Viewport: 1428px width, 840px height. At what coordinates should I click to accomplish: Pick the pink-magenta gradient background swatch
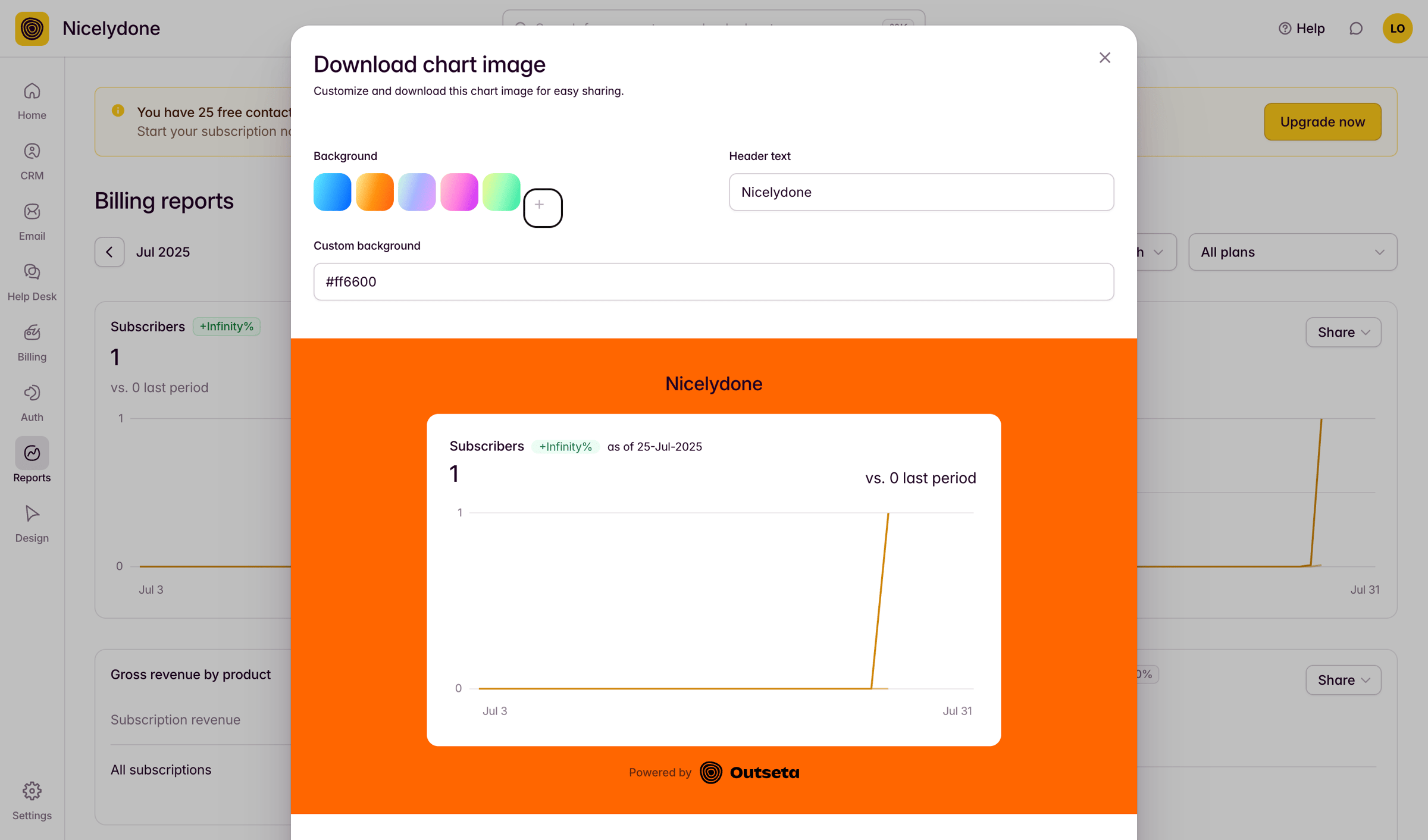pyautogui.click(x=459, y=192)
